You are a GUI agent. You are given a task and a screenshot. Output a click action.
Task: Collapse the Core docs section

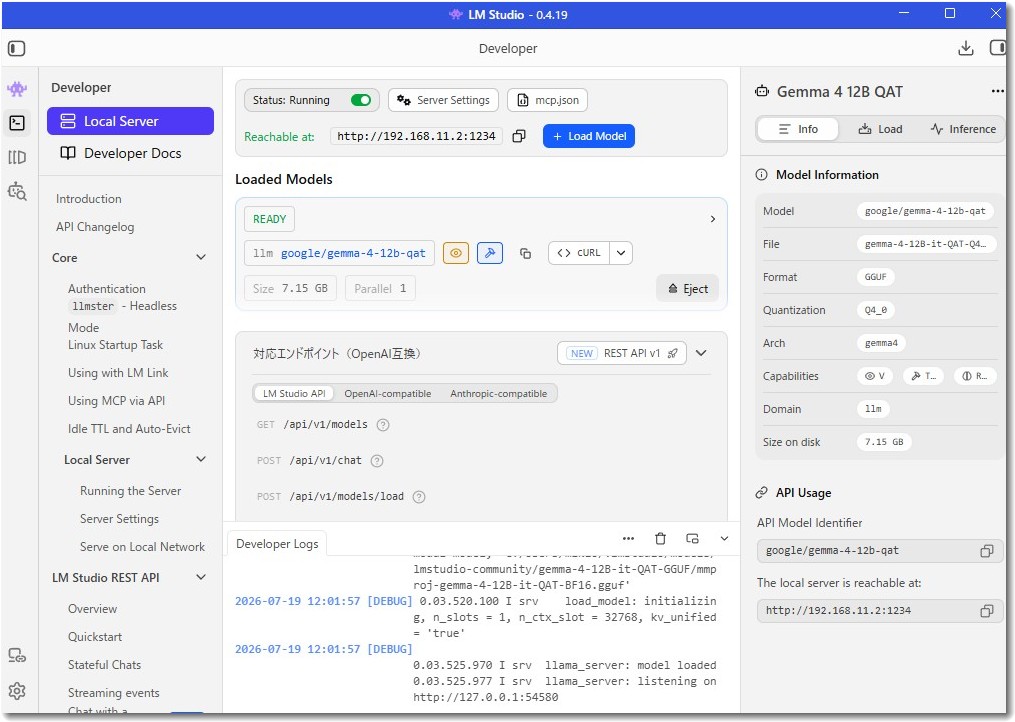tap(201, 257)
